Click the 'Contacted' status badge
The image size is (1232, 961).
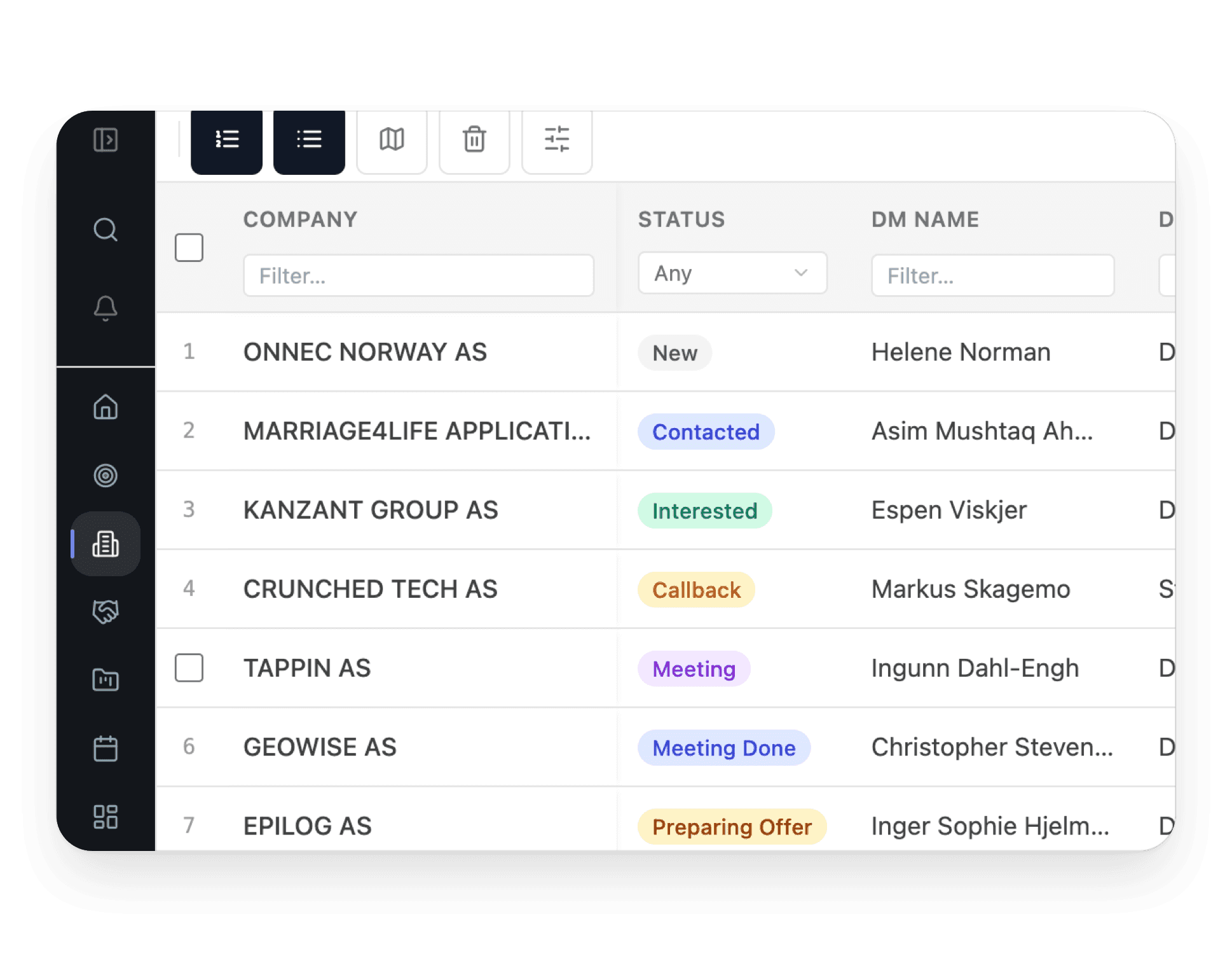click(706, 432)
